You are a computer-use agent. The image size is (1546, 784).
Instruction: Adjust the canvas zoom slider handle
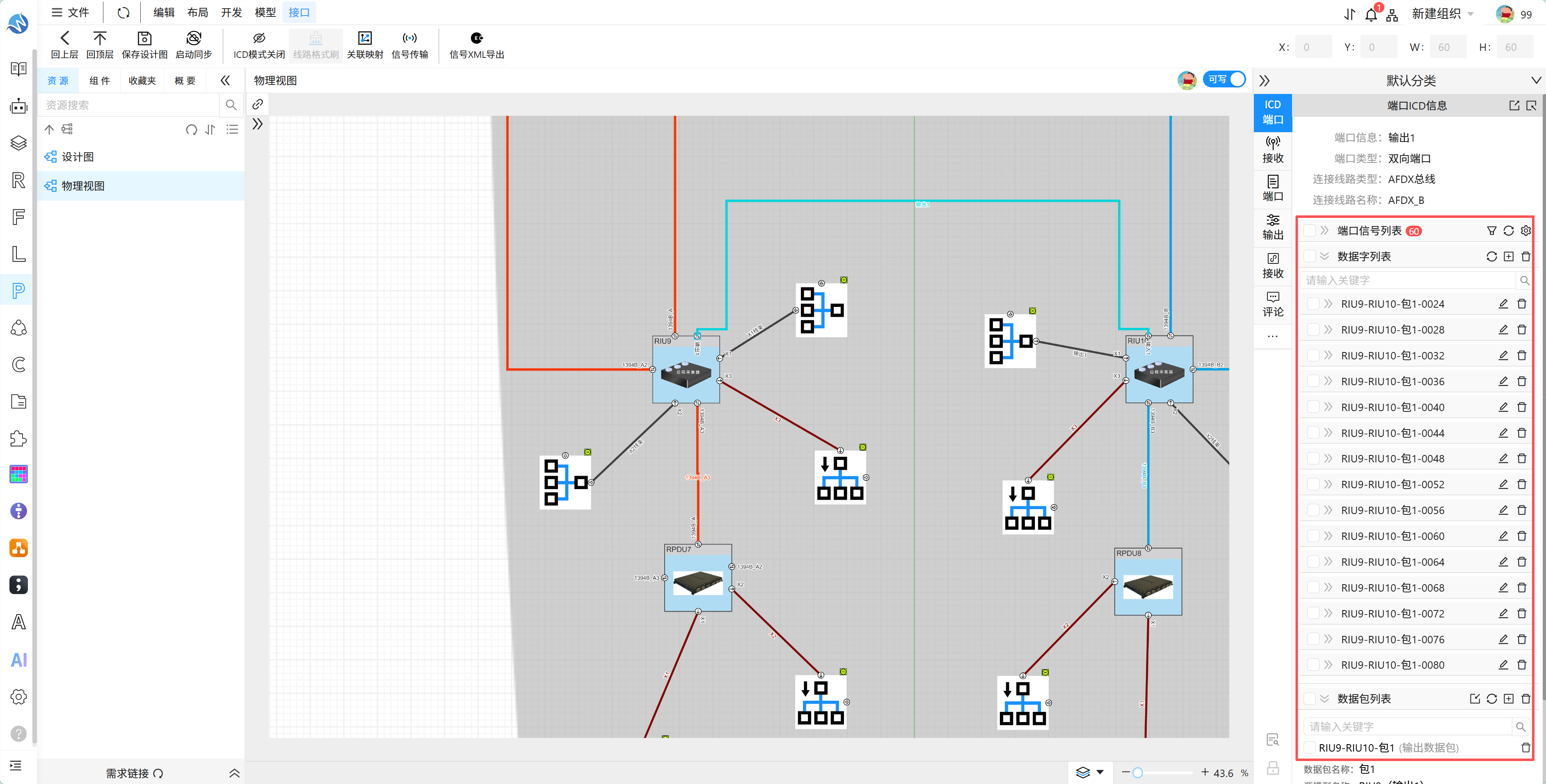point(1137,773)
